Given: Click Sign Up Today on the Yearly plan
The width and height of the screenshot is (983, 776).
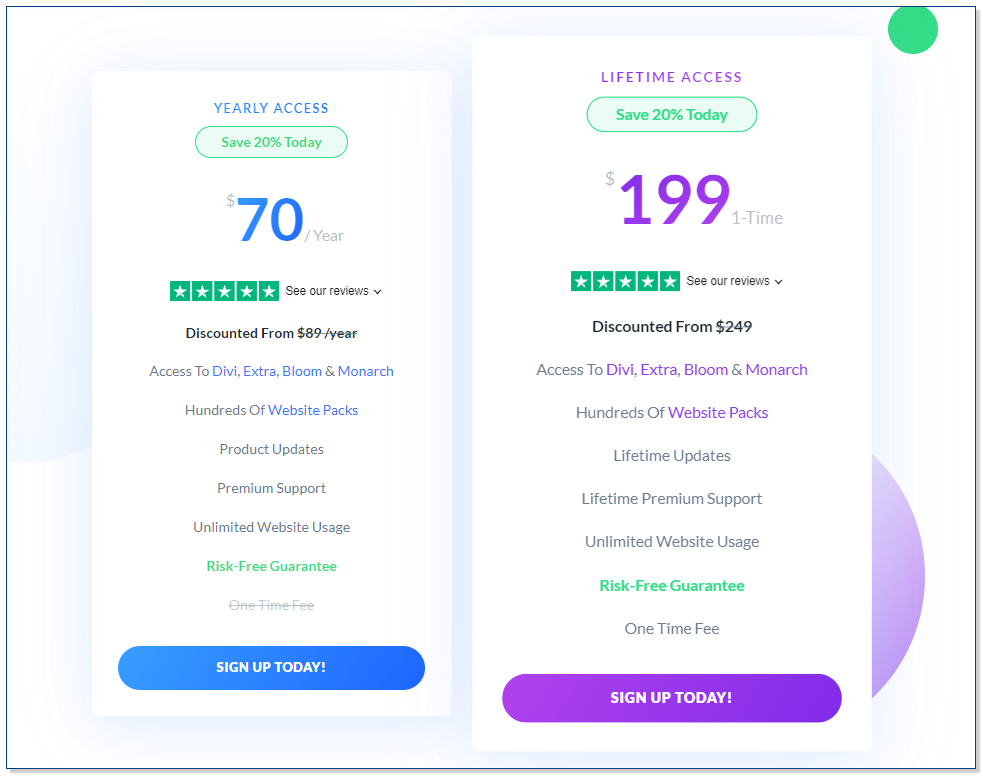Looking at the screenshot, I should (271, 667).
